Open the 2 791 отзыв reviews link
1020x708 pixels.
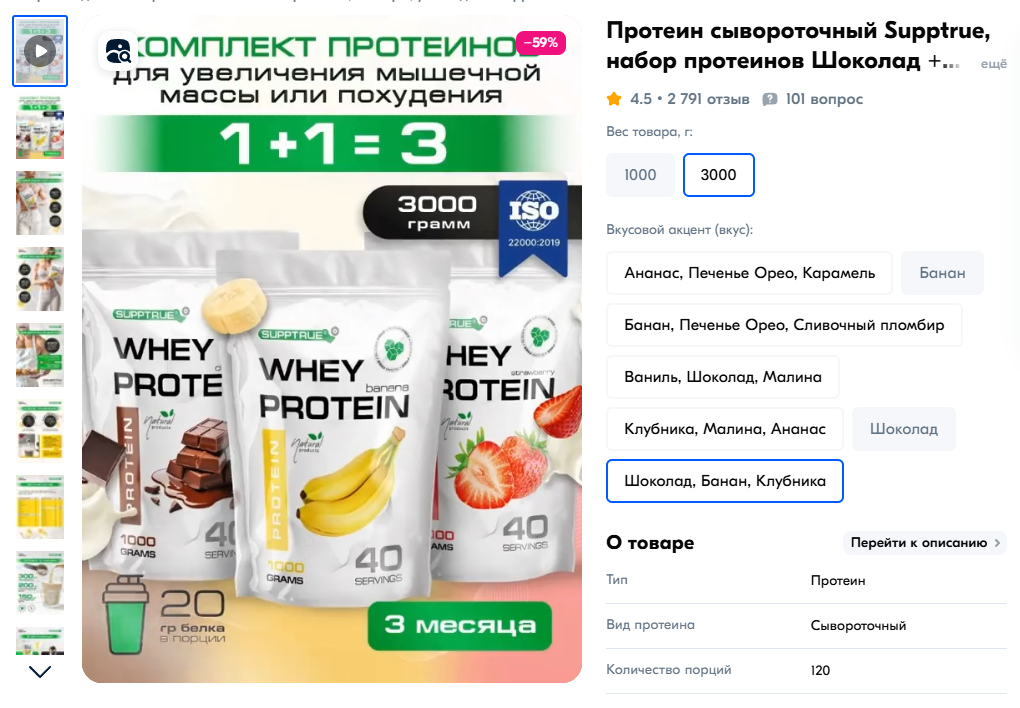point(708,99)
